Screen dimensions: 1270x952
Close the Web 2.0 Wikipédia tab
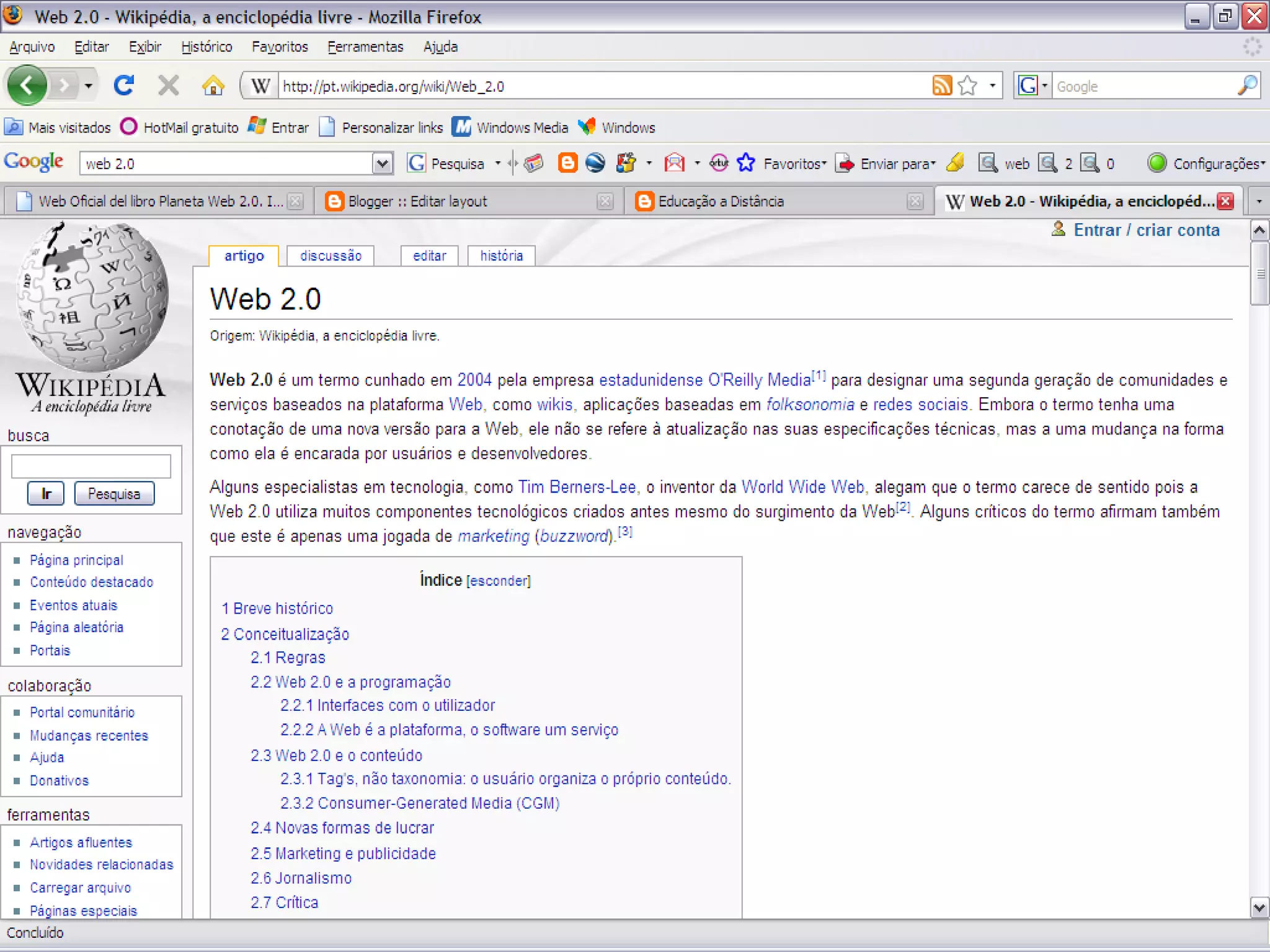[1225, 201]
